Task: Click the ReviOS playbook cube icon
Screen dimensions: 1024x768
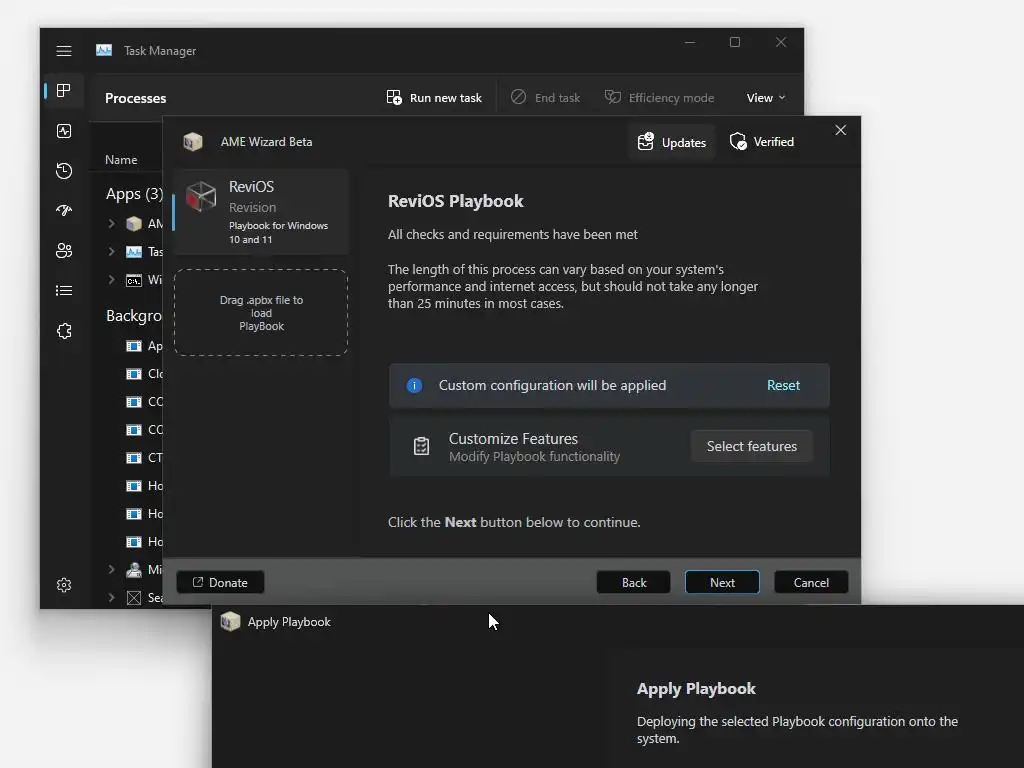Action: pyautogui.click(x=200, y=197)
